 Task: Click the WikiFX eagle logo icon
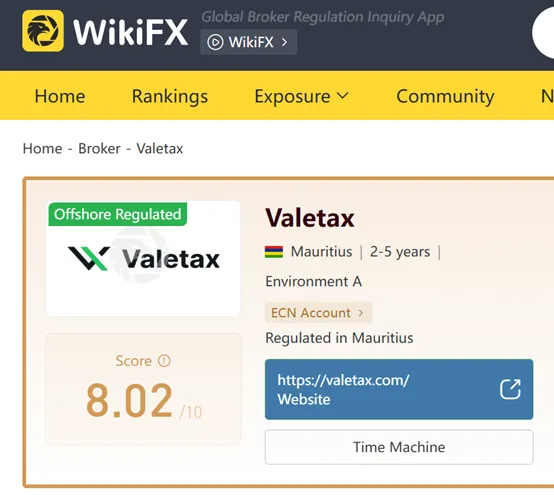pos(43,31)
